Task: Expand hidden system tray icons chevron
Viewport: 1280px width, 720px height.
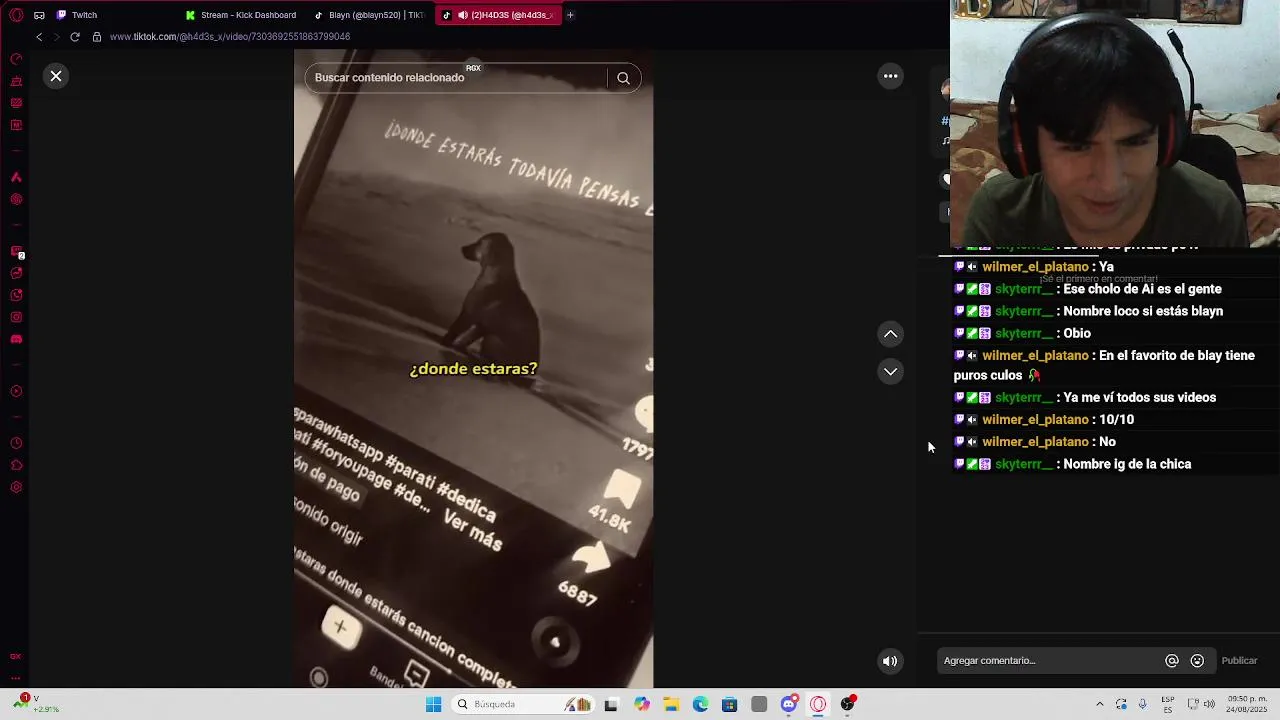Action: pyautogui.click(x=1100, y=704)
